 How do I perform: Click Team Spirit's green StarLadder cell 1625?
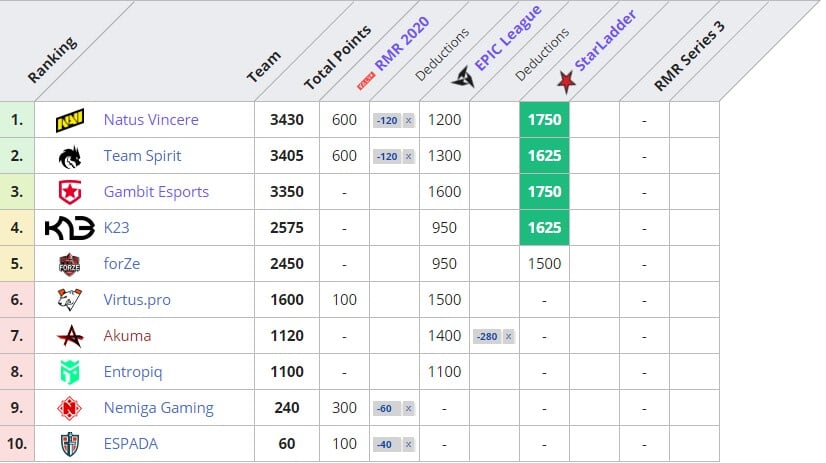pyautogui.click(x=545, y=156)
